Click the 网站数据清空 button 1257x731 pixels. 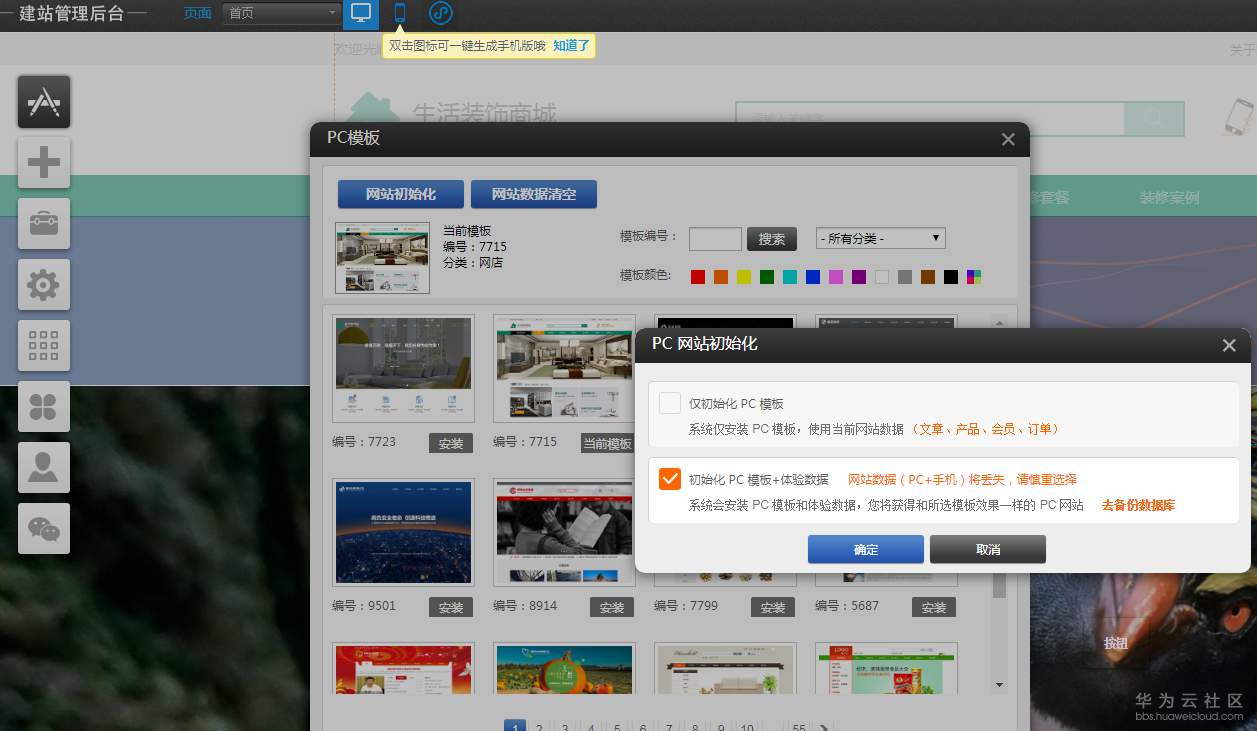(x=534, y=194)
